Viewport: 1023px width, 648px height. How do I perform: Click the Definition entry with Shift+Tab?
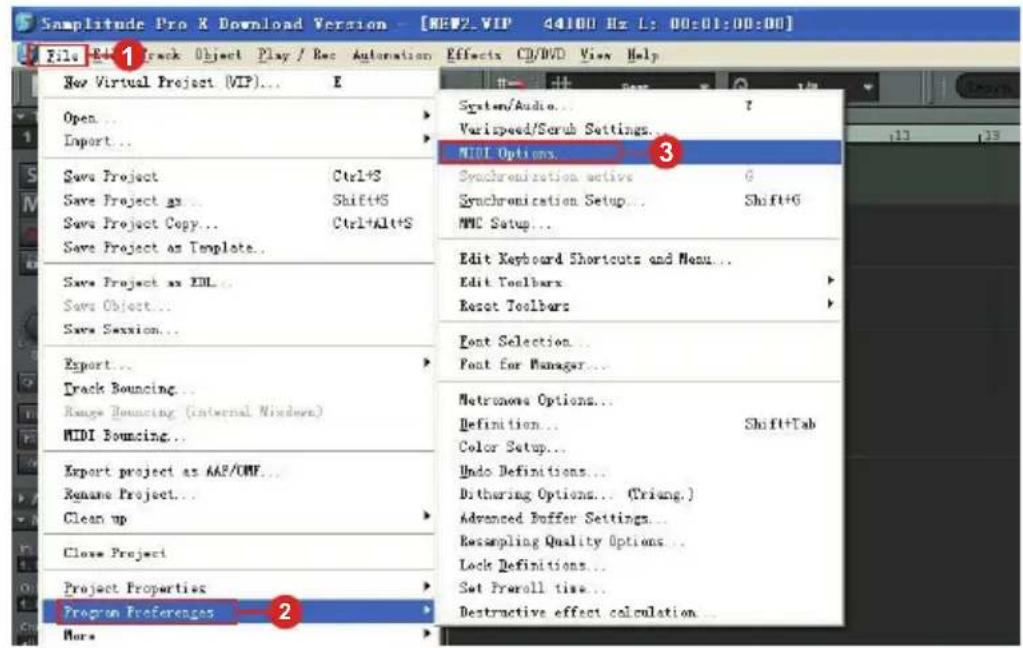pos(641,424)
